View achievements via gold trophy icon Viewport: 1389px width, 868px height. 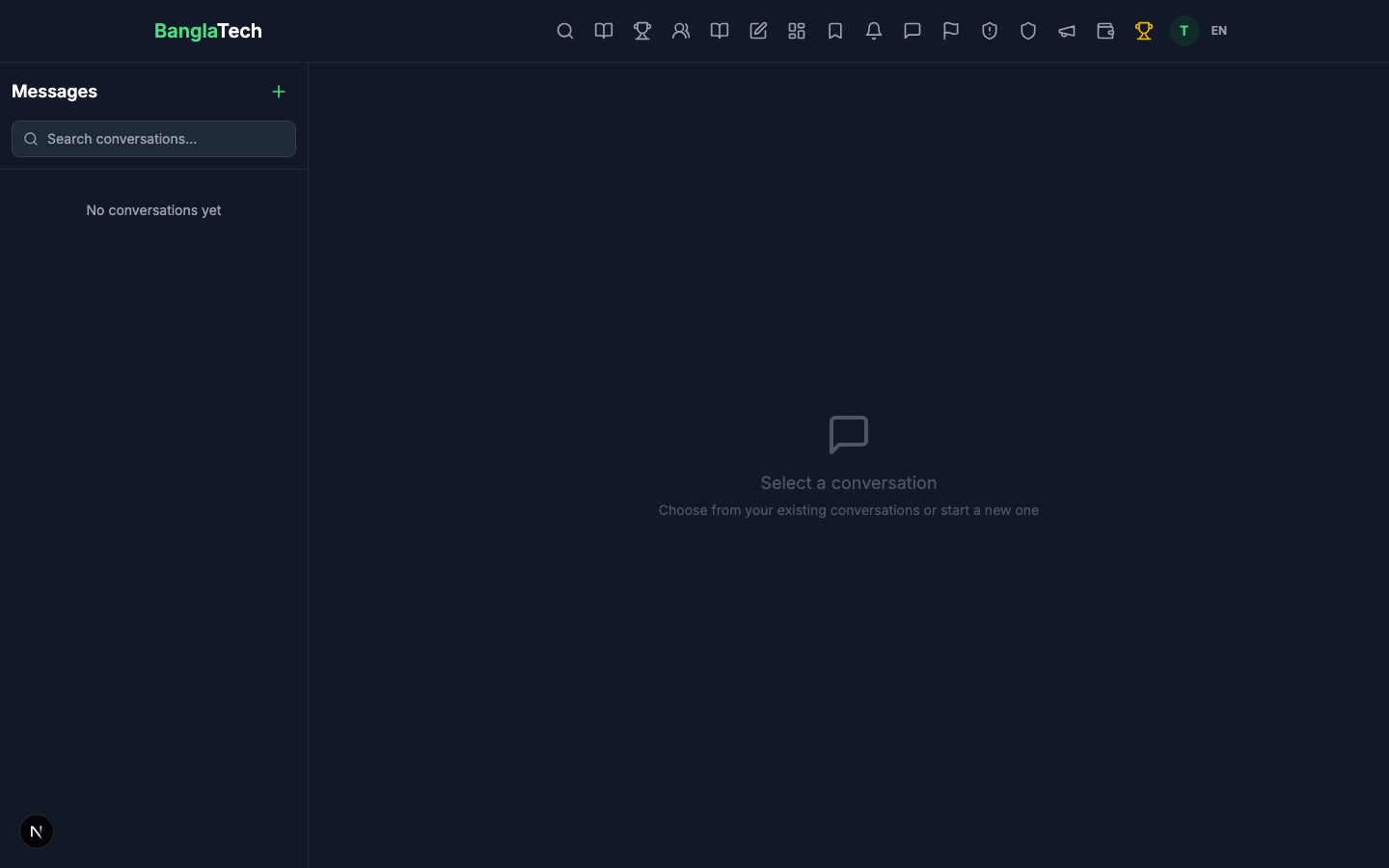pyautogui.click(x=1144, y=31)
